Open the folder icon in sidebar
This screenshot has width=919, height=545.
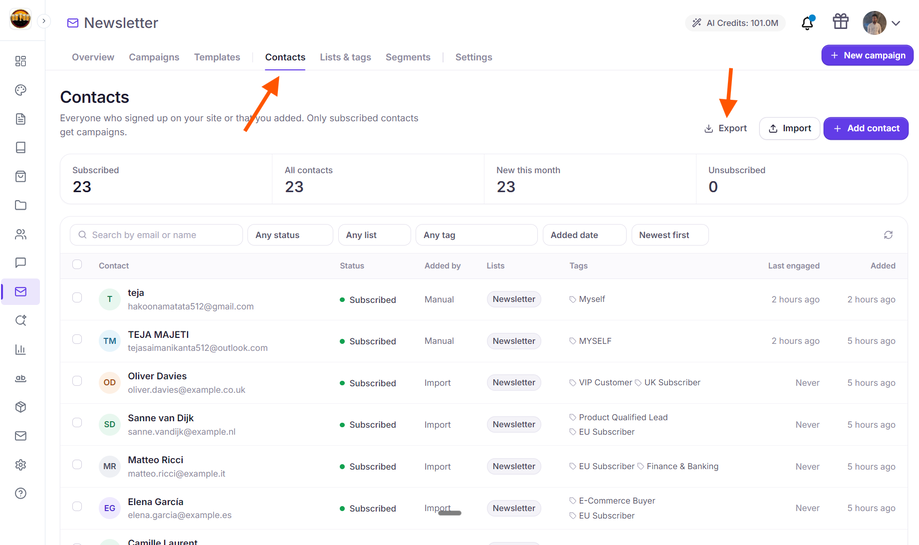21,205
